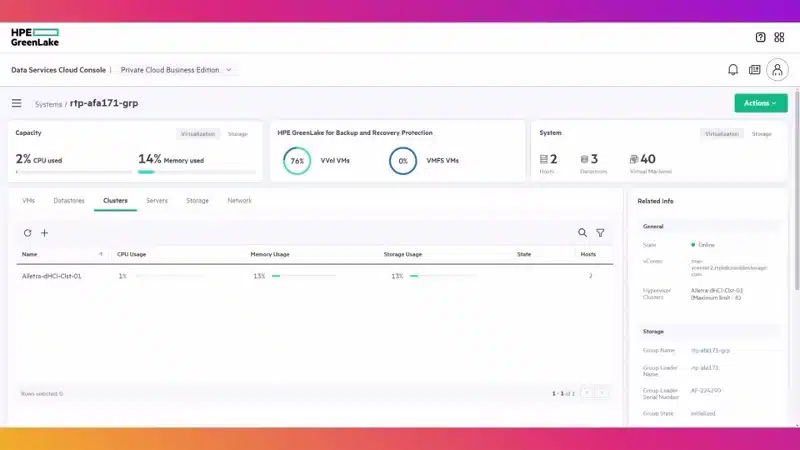Switch System card to Virtualization view

coord(722,134)
